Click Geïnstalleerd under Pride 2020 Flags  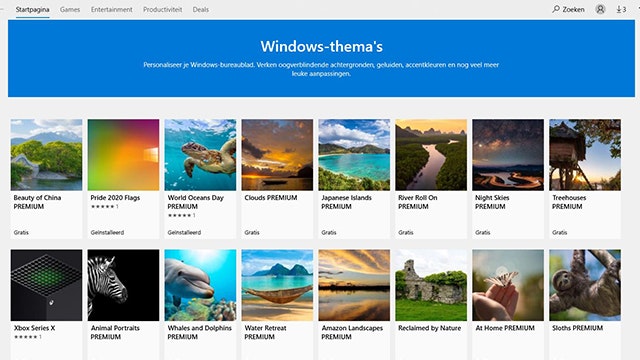click(107, 232)
